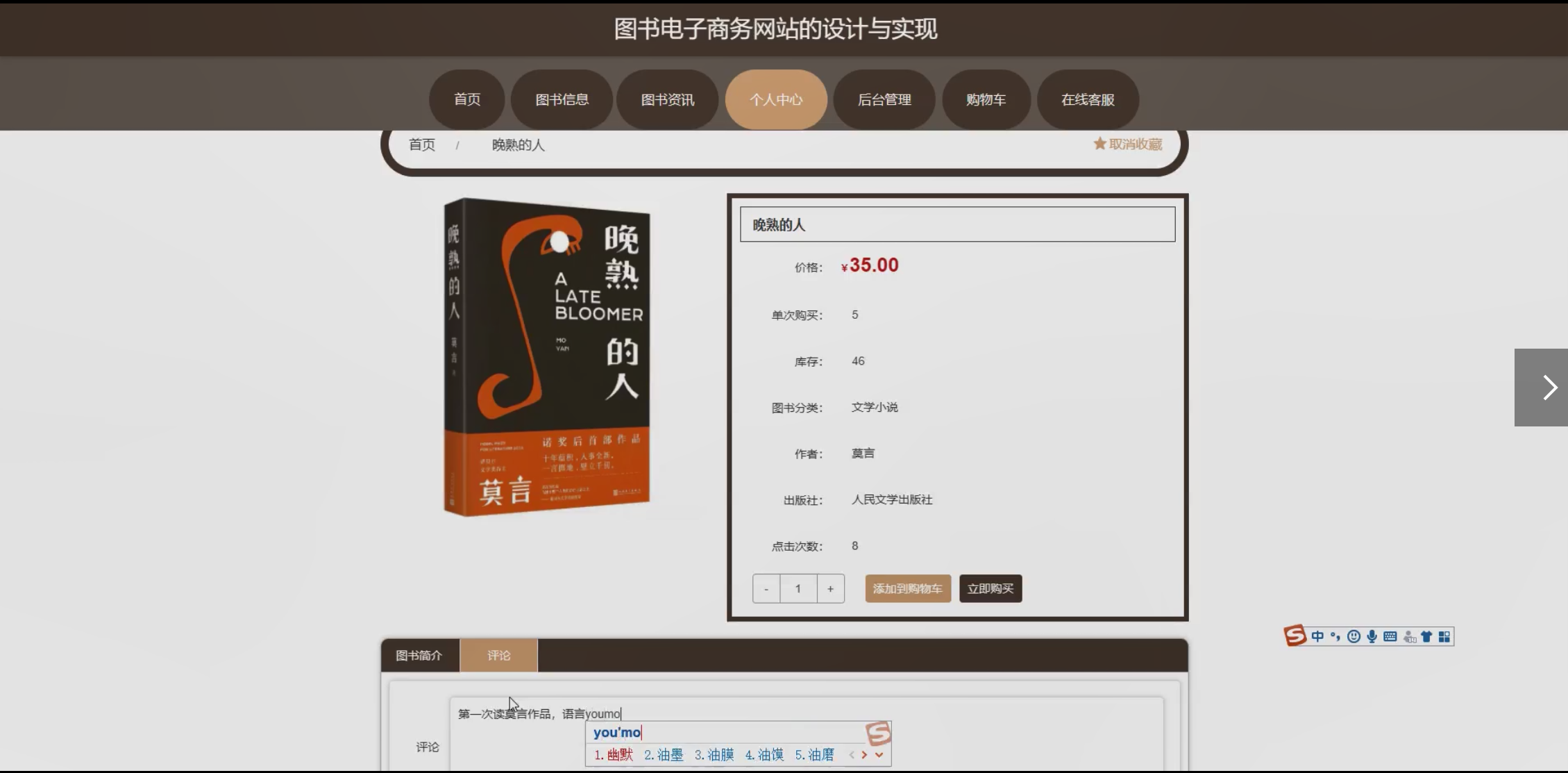Toggle the punctuation mode icon in Sogou bar
Screen dimensions: 1568x773
(1335, 637)
